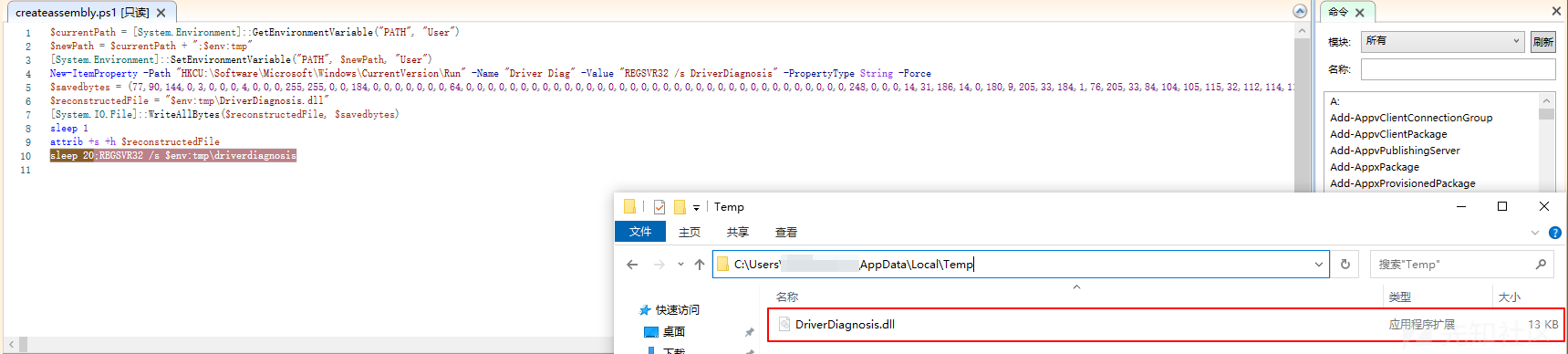1568x354 pixels.
Task: Open the 查看 View ribbon tab
Action: [x=786, y=232]
